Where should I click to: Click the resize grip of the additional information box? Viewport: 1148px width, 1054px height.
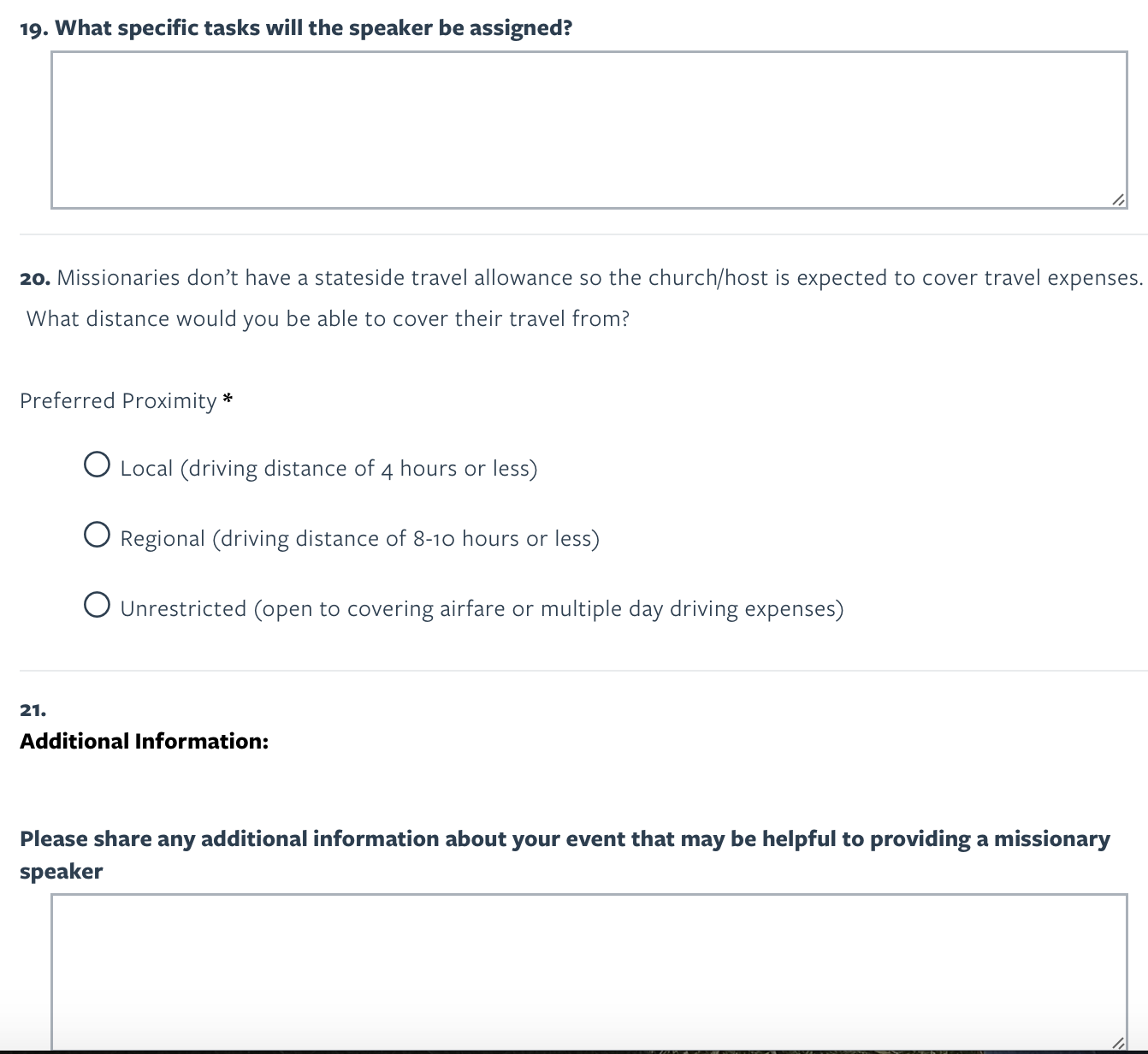[1118, 1042]
